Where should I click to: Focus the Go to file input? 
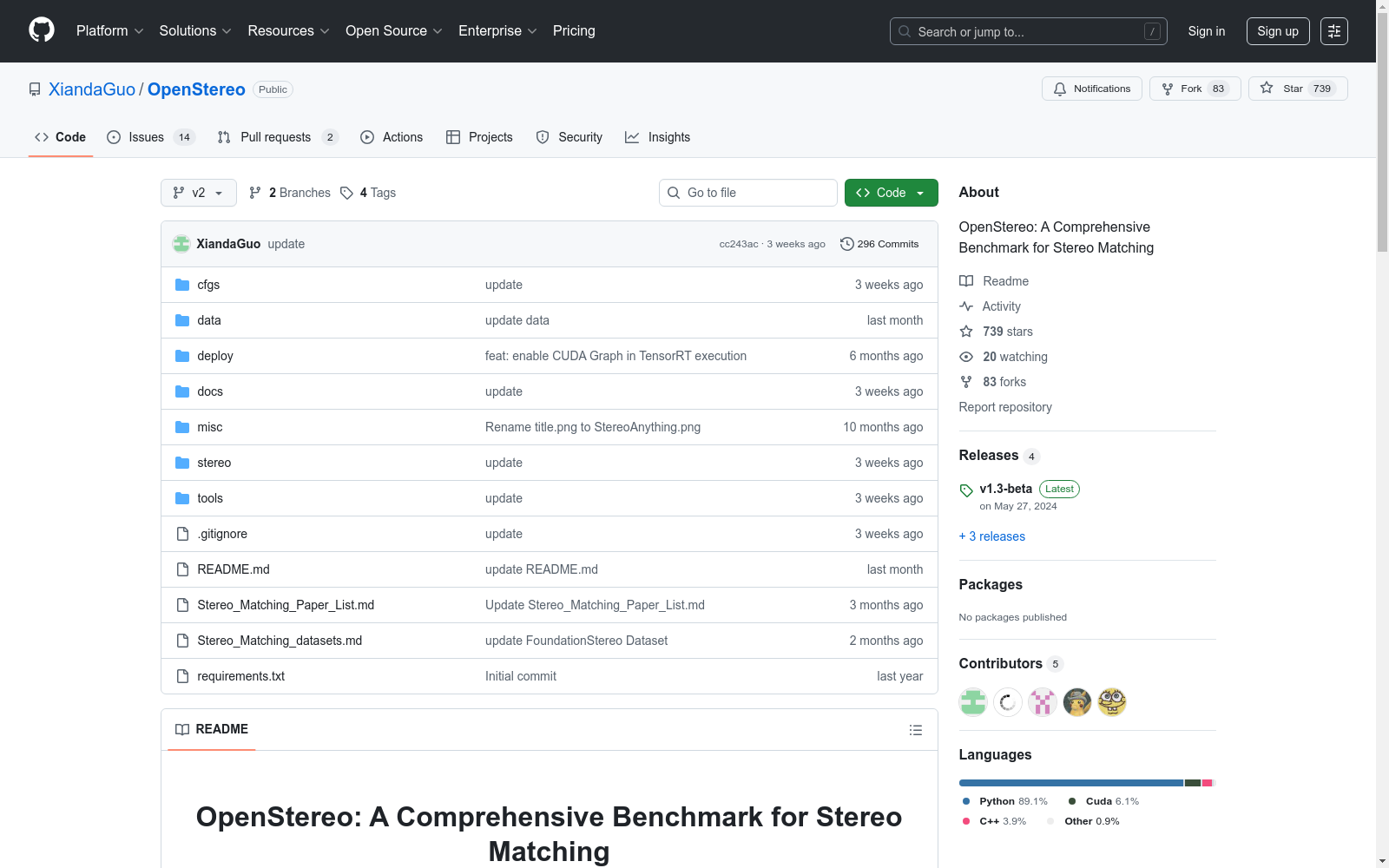(748, 193)
